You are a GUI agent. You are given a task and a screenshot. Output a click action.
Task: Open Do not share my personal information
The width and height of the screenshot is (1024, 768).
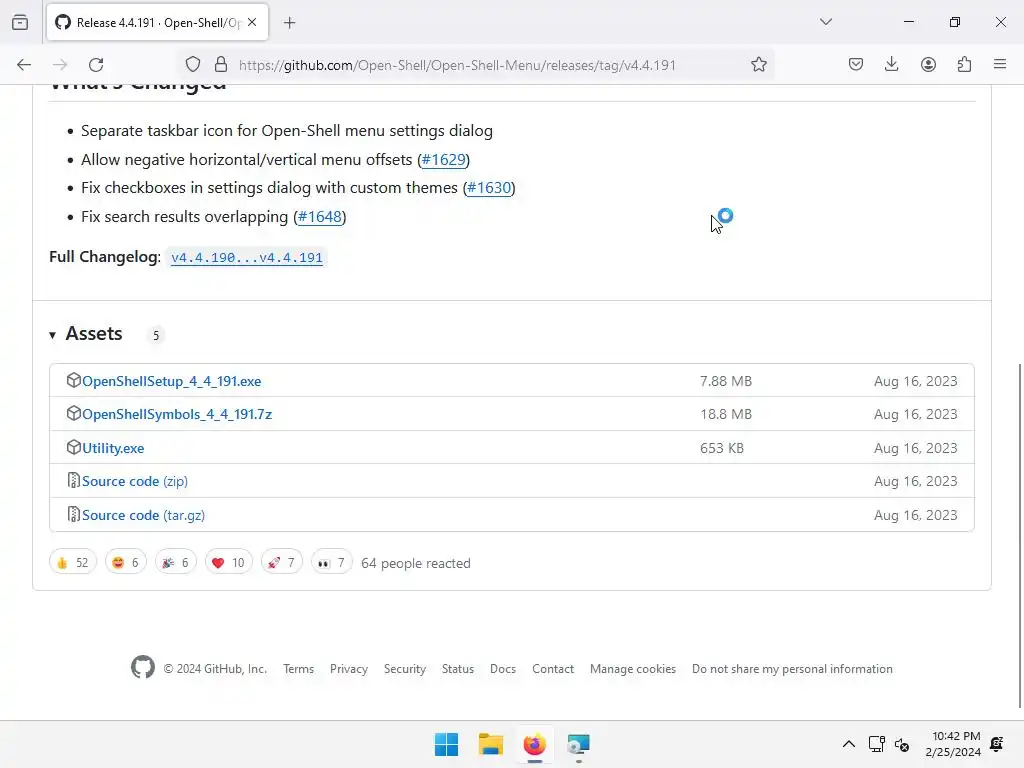pyautogui.click(x=792, y=669)
